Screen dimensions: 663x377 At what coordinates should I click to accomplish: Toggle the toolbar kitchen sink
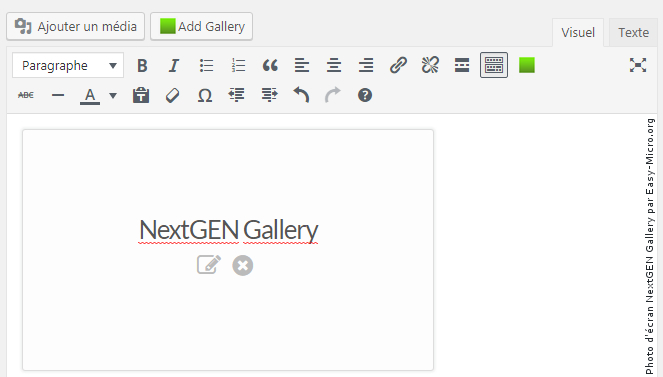[494, 66]
